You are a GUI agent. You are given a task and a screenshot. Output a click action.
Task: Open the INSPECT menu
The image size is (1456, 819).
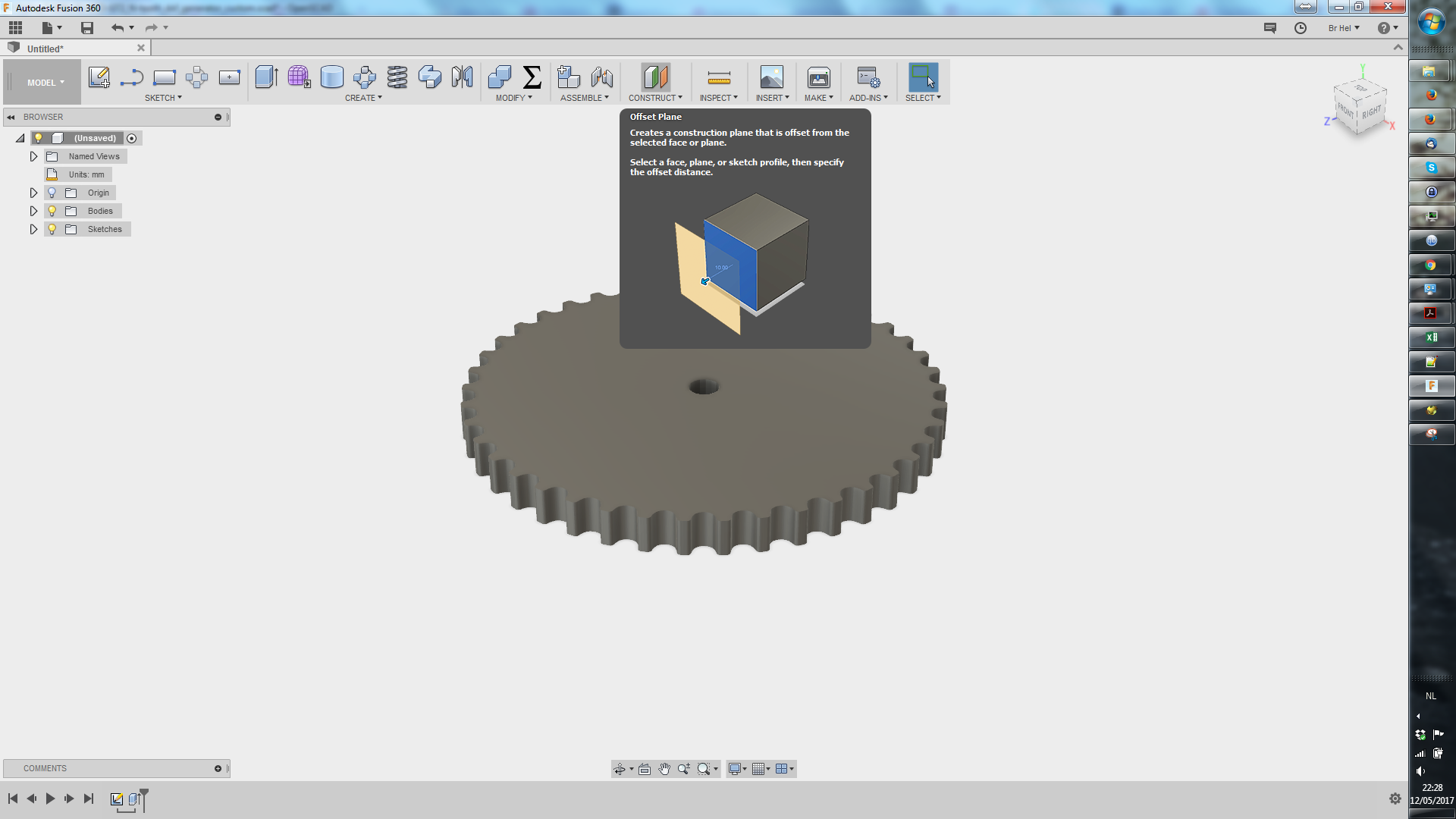pos(718,98)
